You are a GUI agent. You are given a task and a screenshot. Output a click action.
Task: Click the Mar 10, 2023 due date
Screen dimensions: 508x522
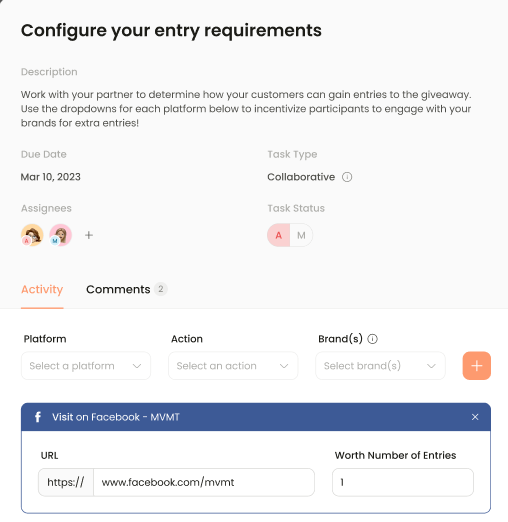pos(51,177)
